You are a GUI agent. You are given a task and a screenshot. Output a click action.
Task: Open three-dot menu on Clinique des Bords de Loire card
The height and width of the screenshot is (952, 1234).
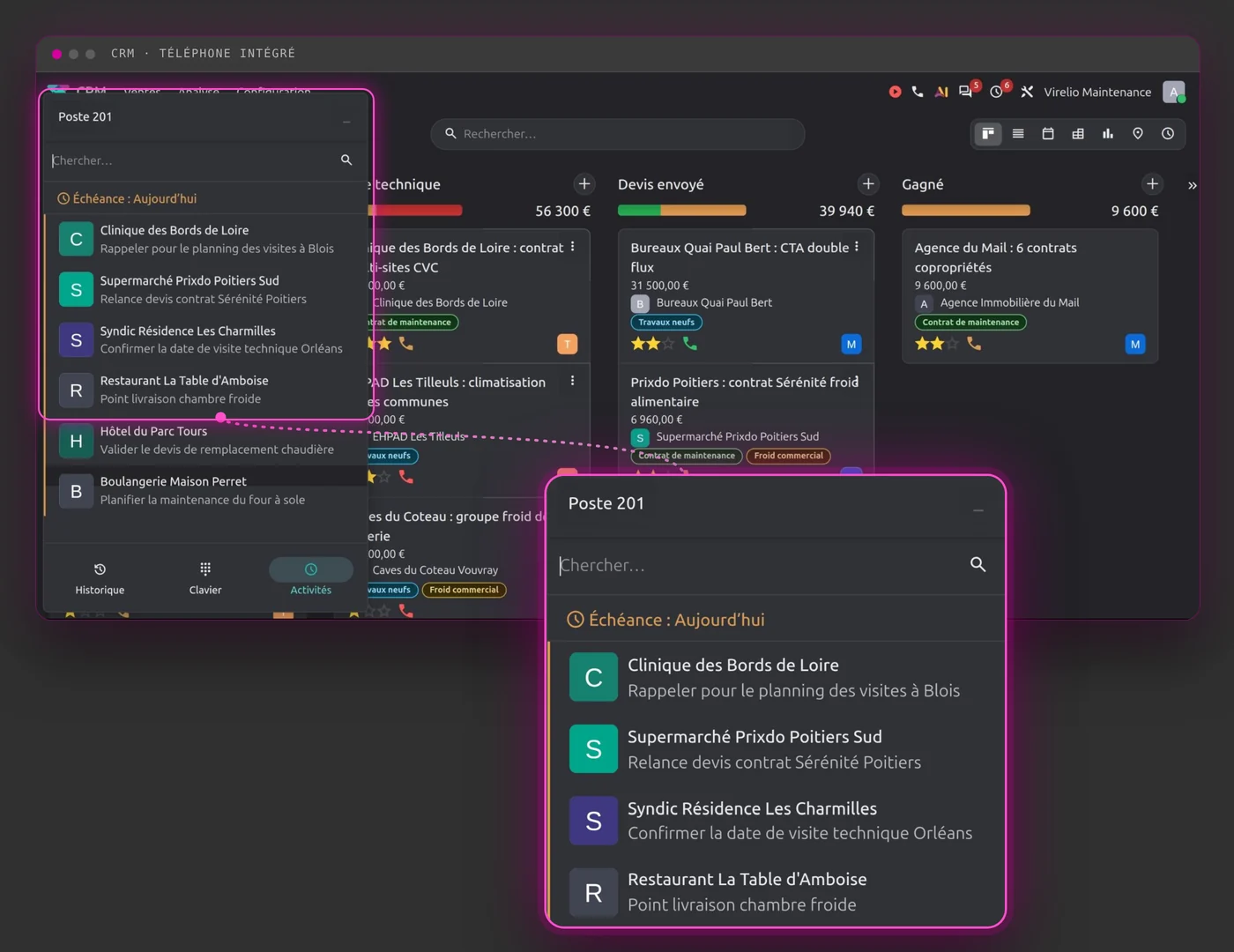tap(573, 248)
